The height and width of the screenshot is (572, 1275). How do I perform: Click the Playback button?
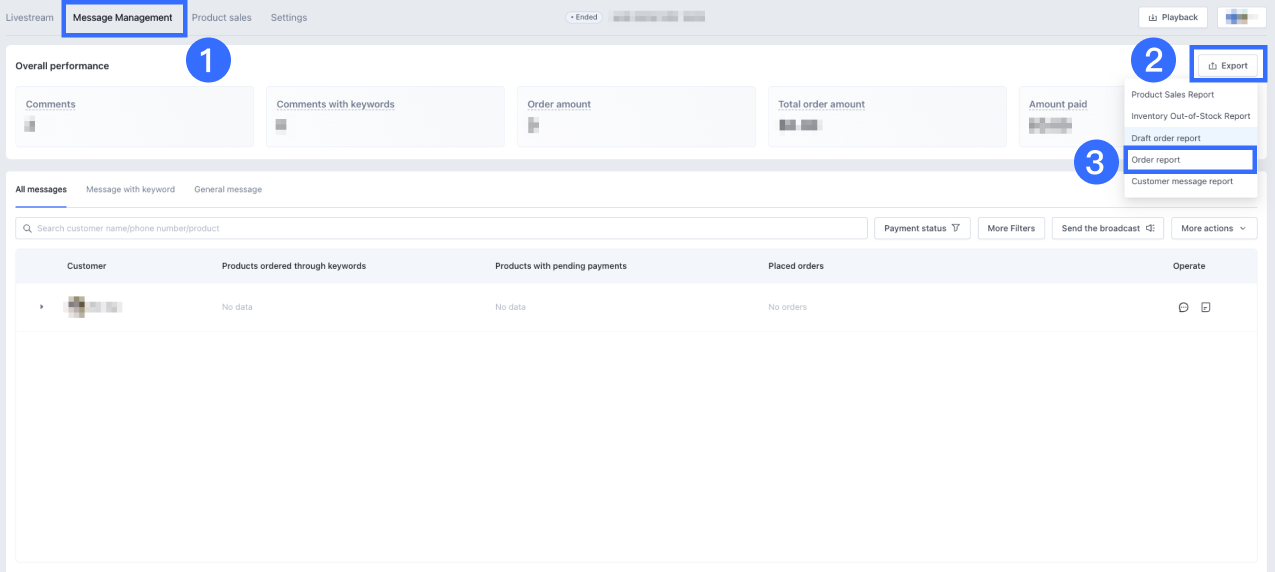(x=1172, y=17)
